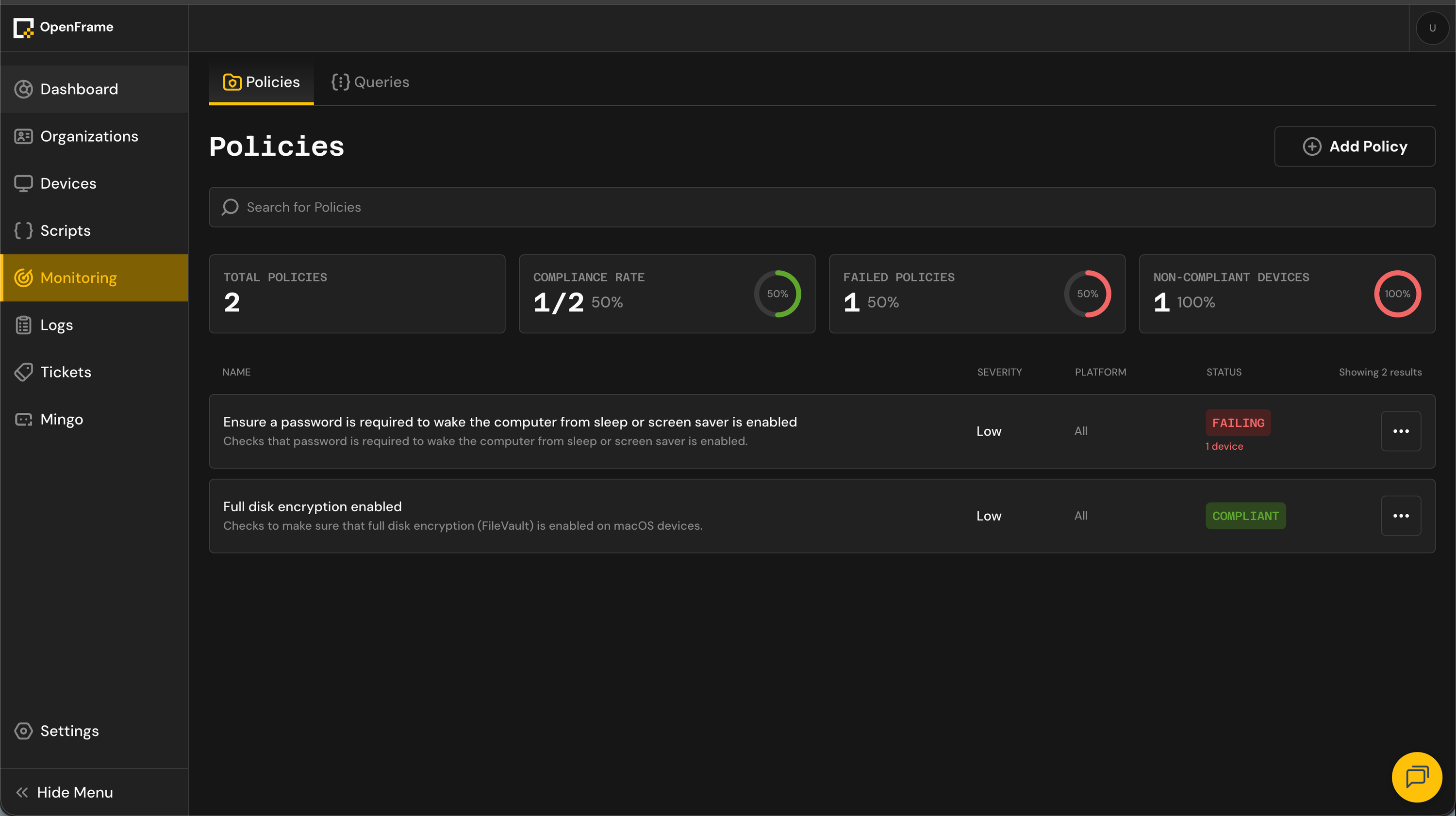Click the Tickets tag icon
Viewport: 1456px width, 816px height.
pos(23,372)
